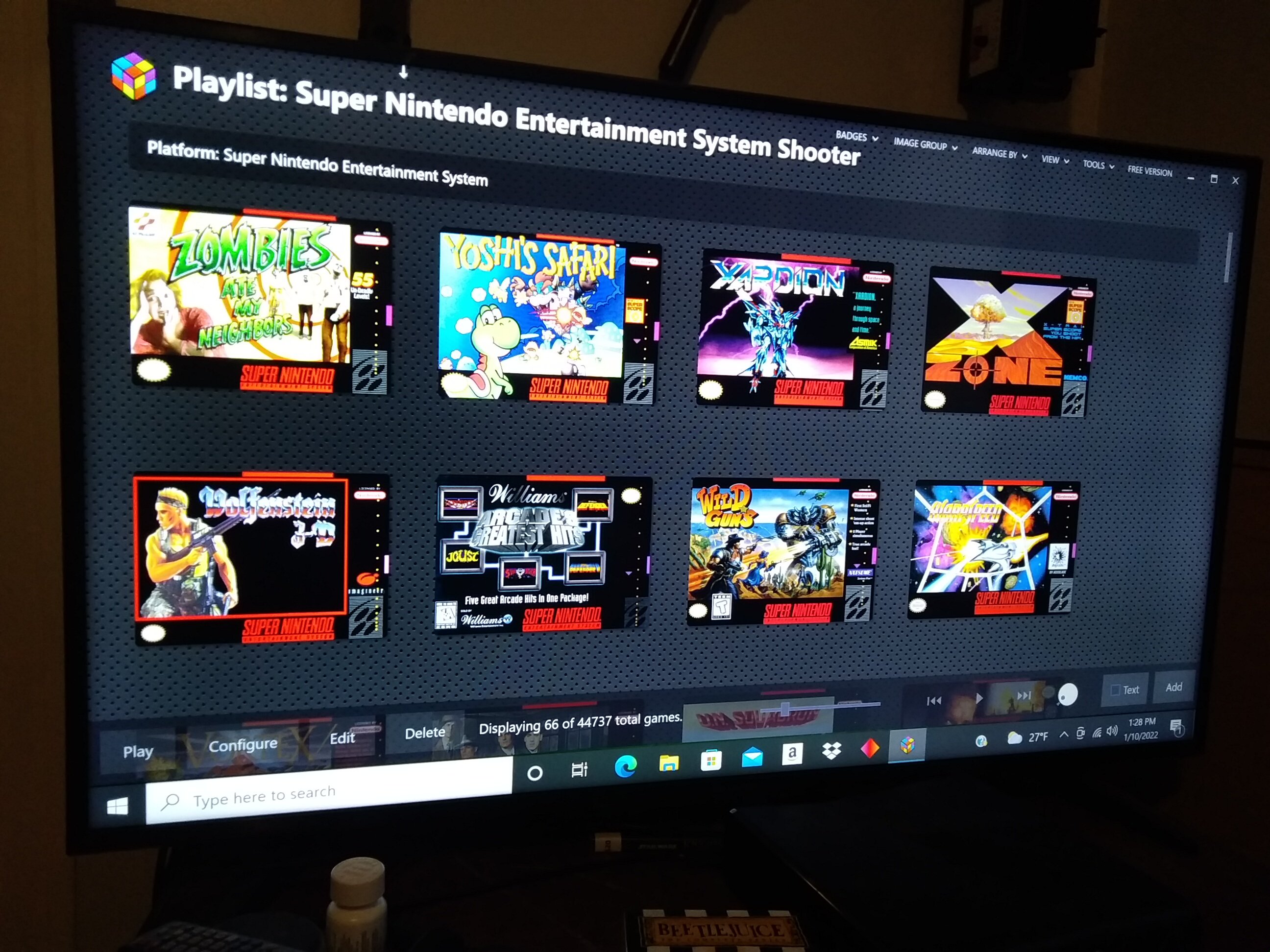
Task: Open the Image Group dropdown
Action: click(x=925, y=144)
